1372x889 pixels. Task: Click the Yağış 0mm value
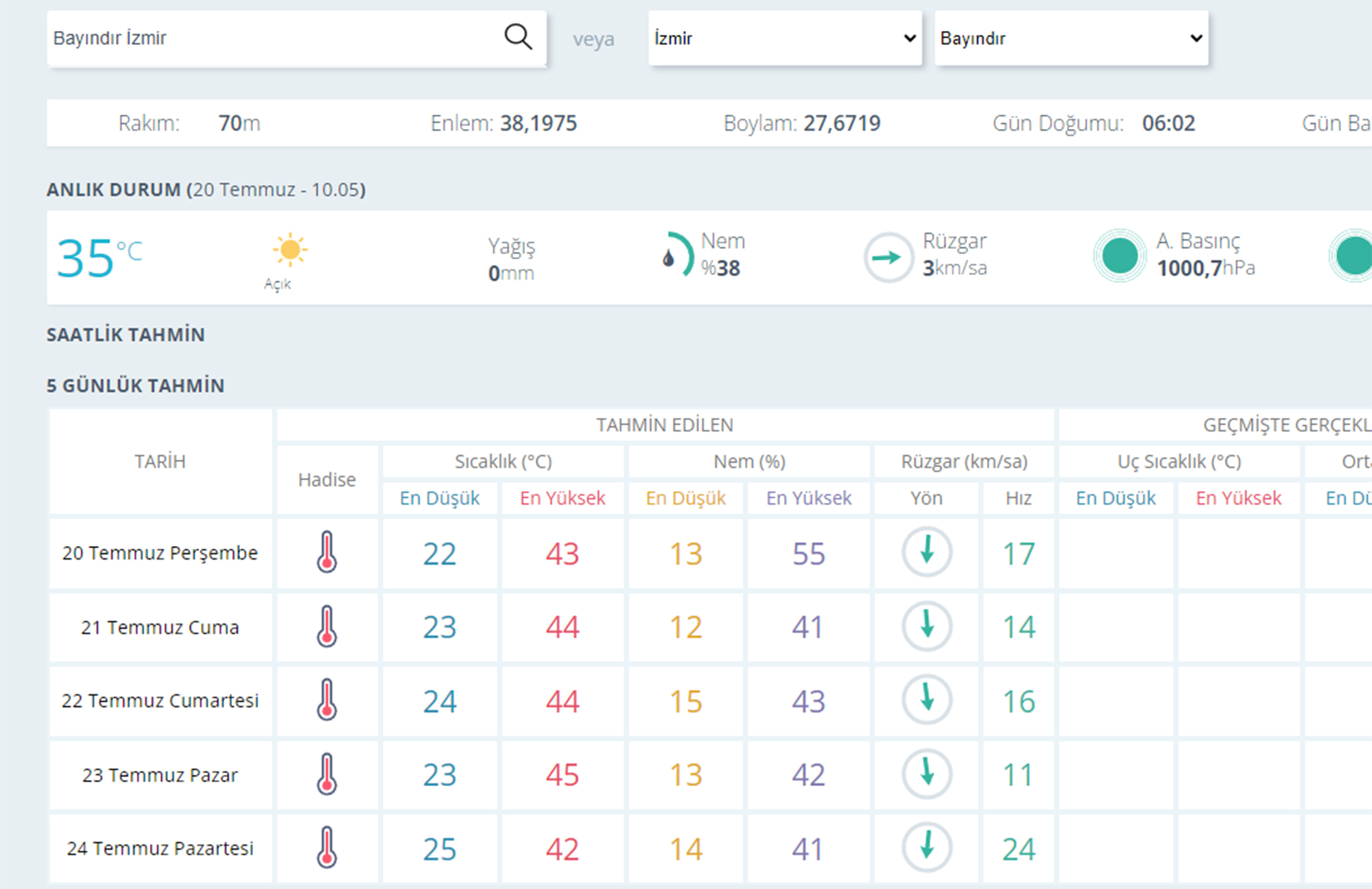(511, 273)
